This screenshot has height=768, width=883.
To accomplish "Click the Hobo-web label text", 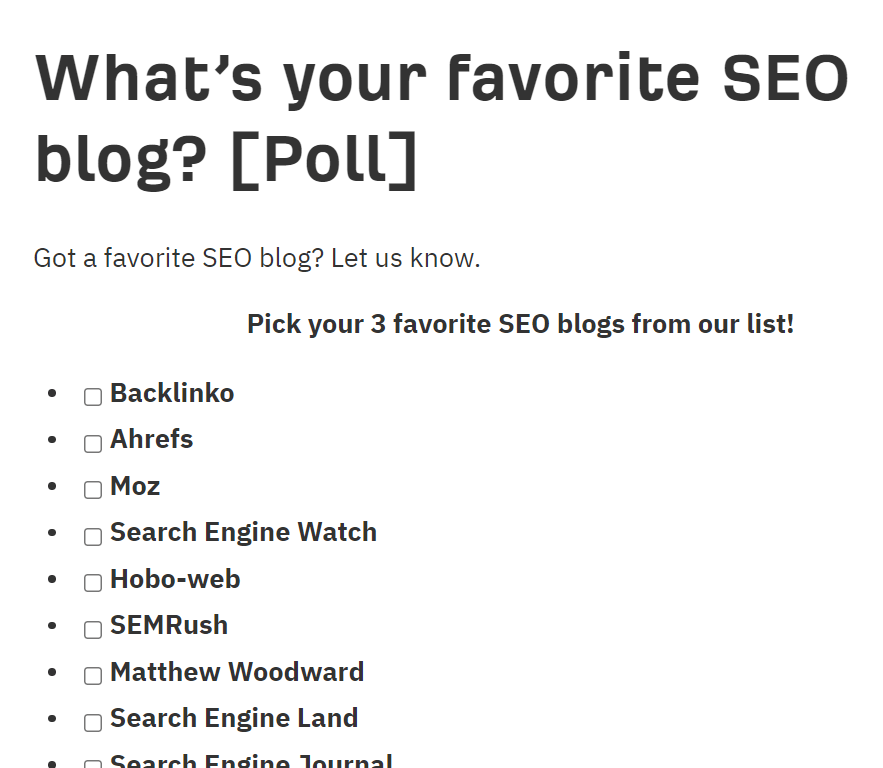I will click(175, 579).
